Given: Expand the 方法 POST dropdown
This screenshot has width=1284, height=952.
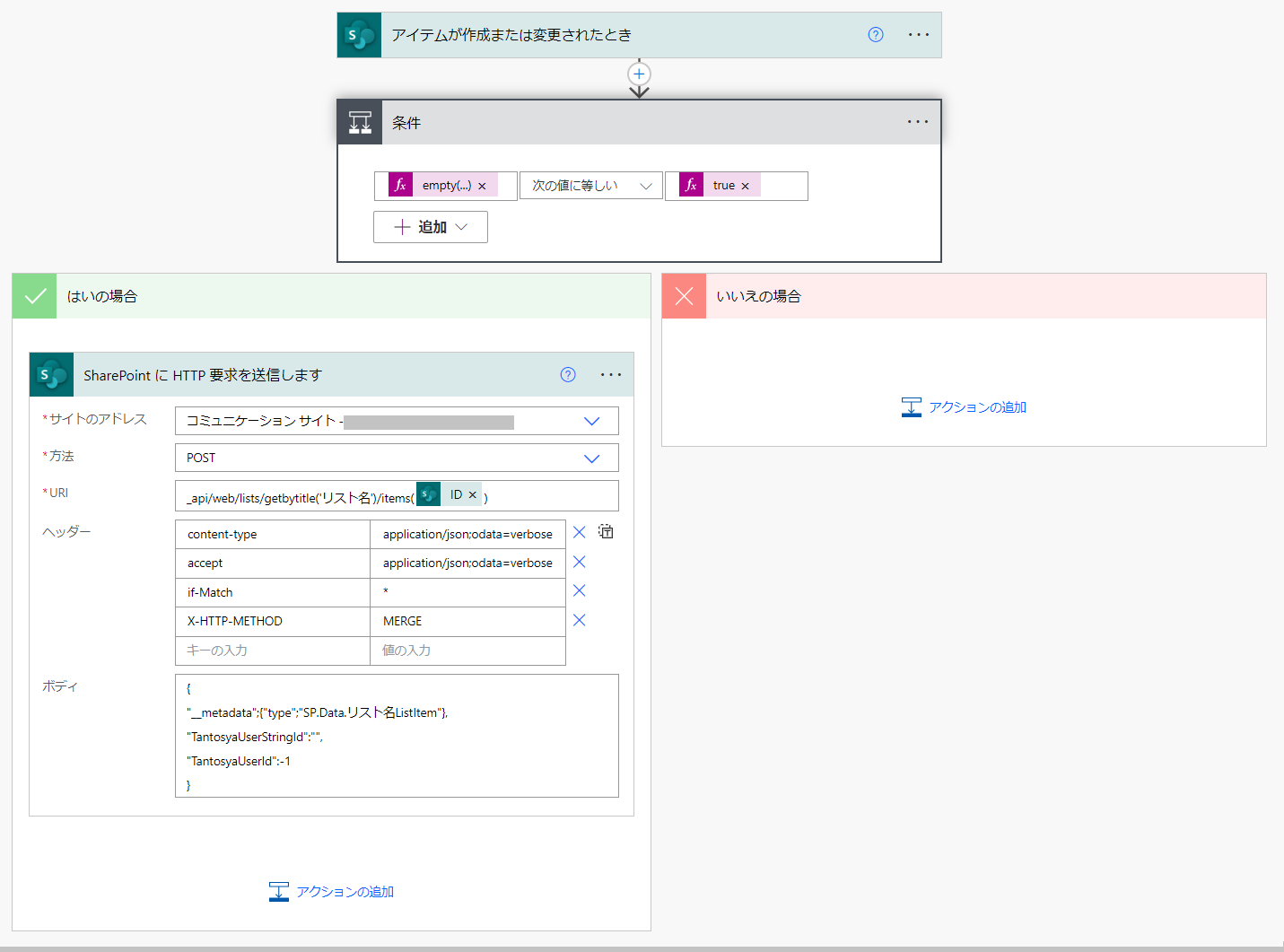Looking at the screenshot, I should [591, 458].
